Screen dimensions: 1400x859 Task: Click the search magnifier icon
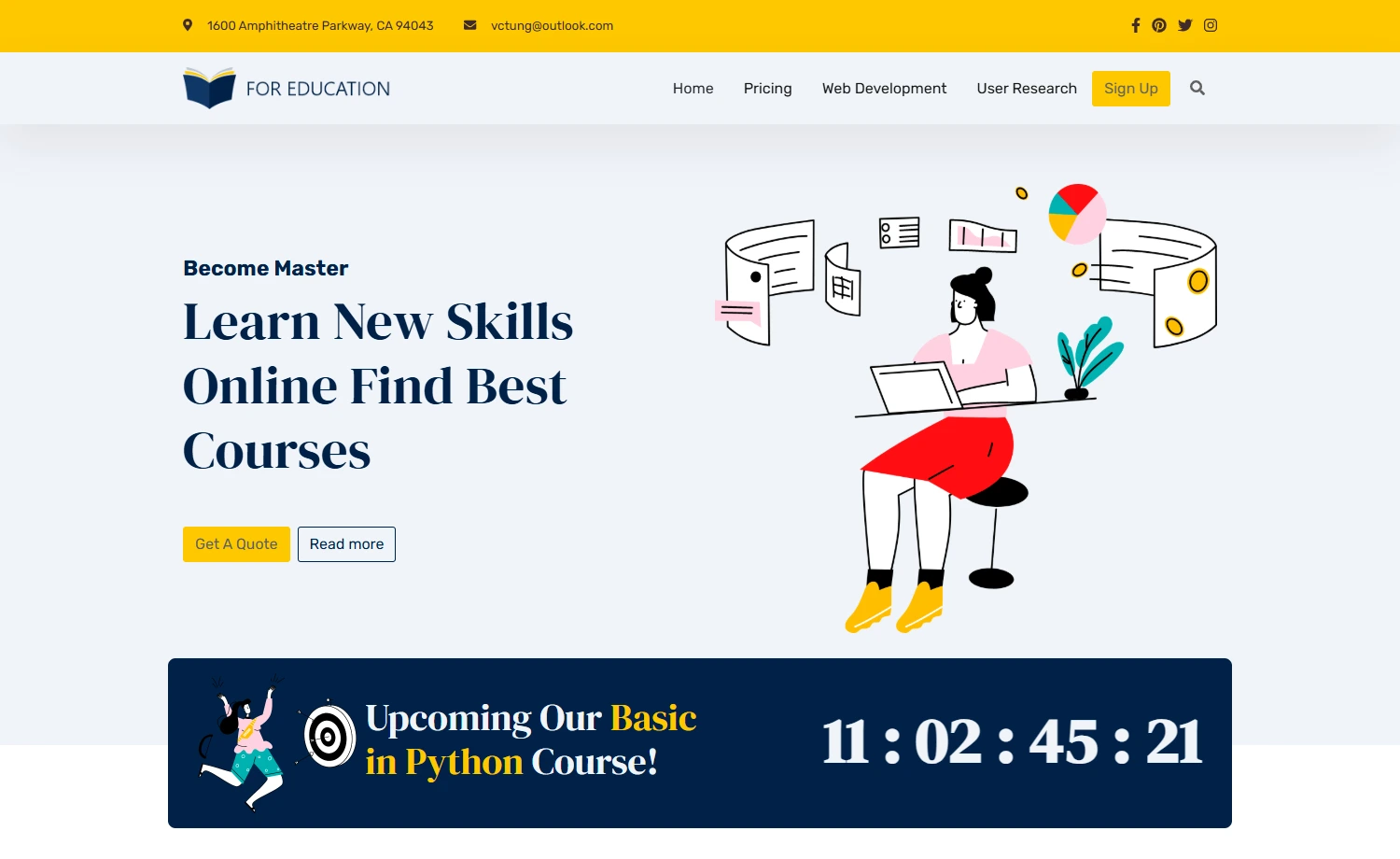pyautogui.click(x=1197, y=88)
